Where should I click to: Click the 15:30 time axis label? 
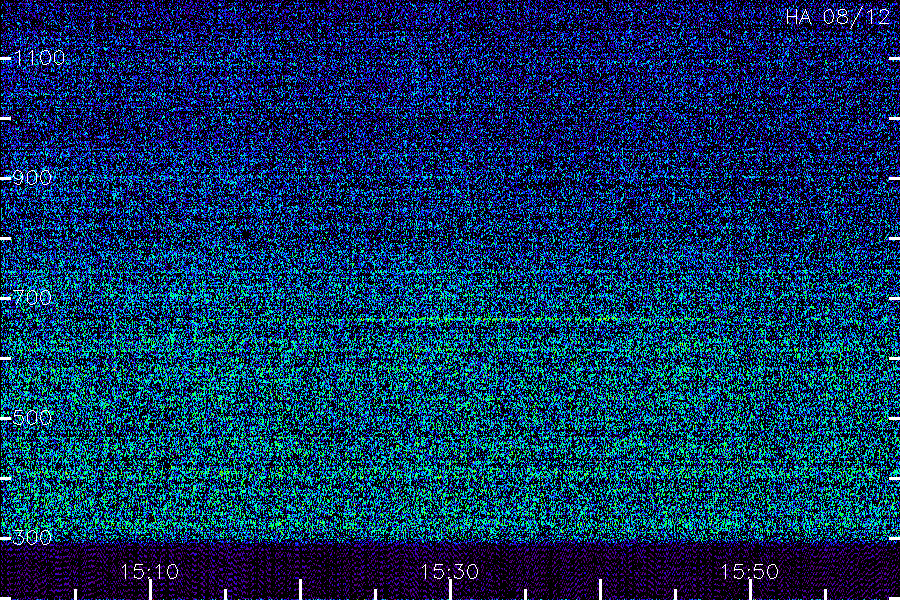tap(449, 572)
